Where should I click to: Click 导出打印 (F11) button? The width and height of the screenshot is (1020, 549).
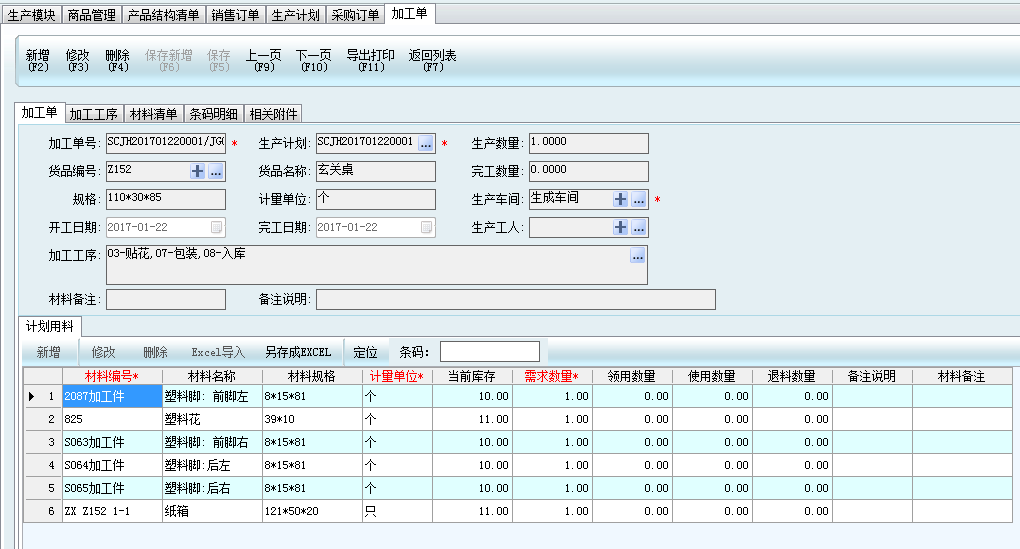[370, 61]
